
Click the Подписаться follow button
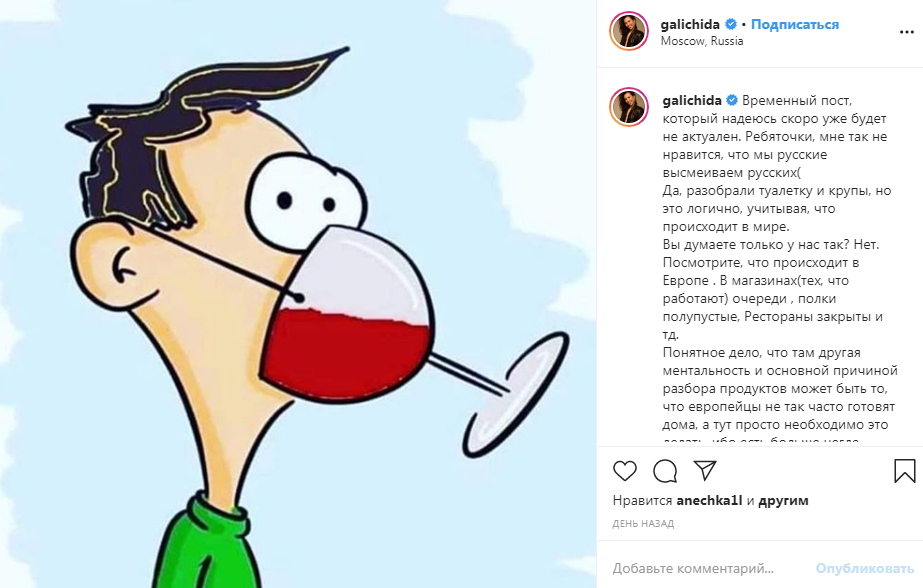pos(795,25)
